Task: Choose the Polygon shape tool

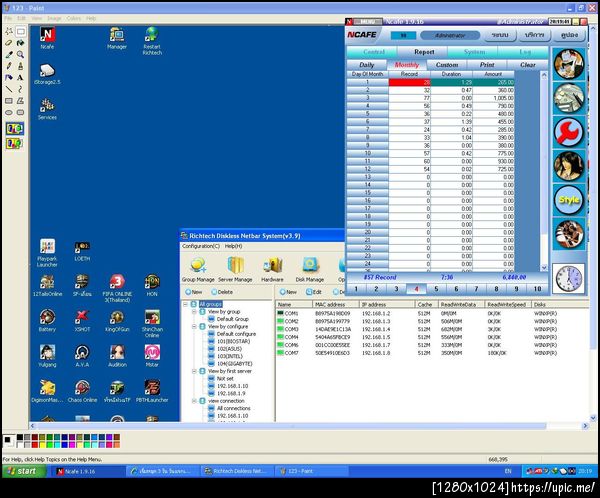Action: 21,101
